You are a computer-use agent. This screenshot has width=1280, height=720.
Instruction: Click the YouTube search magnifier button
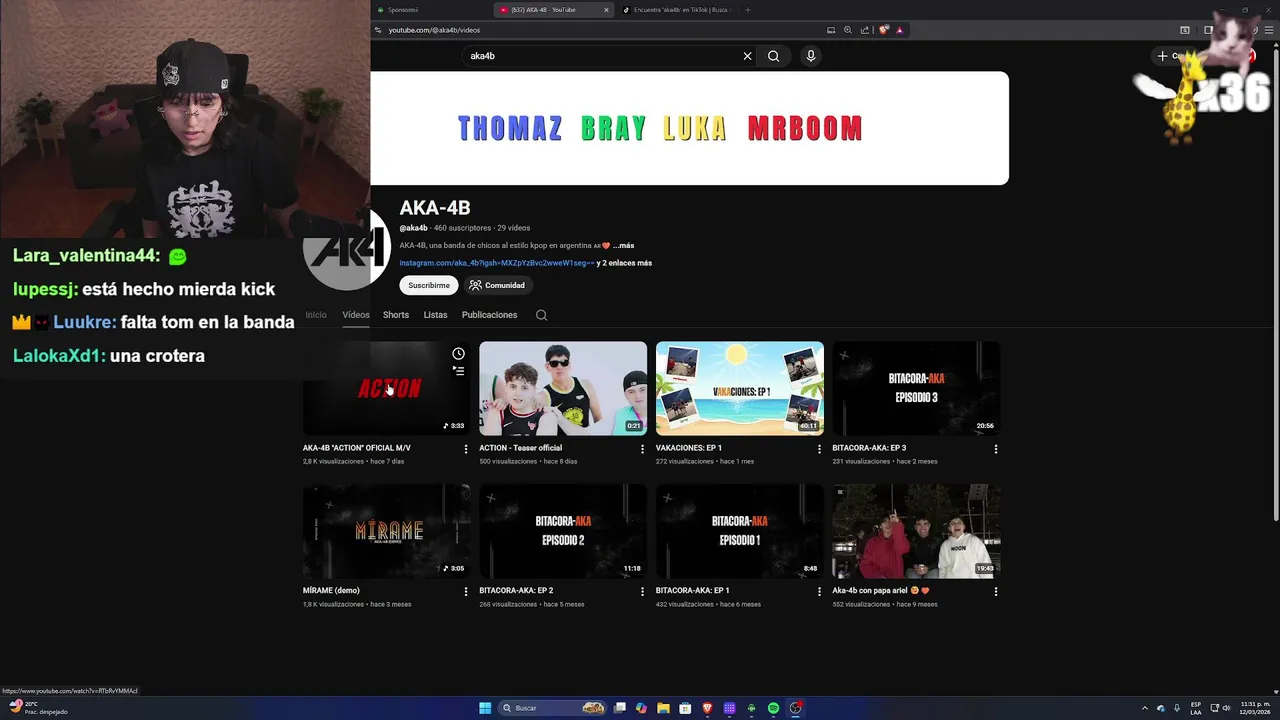[773, 56]
